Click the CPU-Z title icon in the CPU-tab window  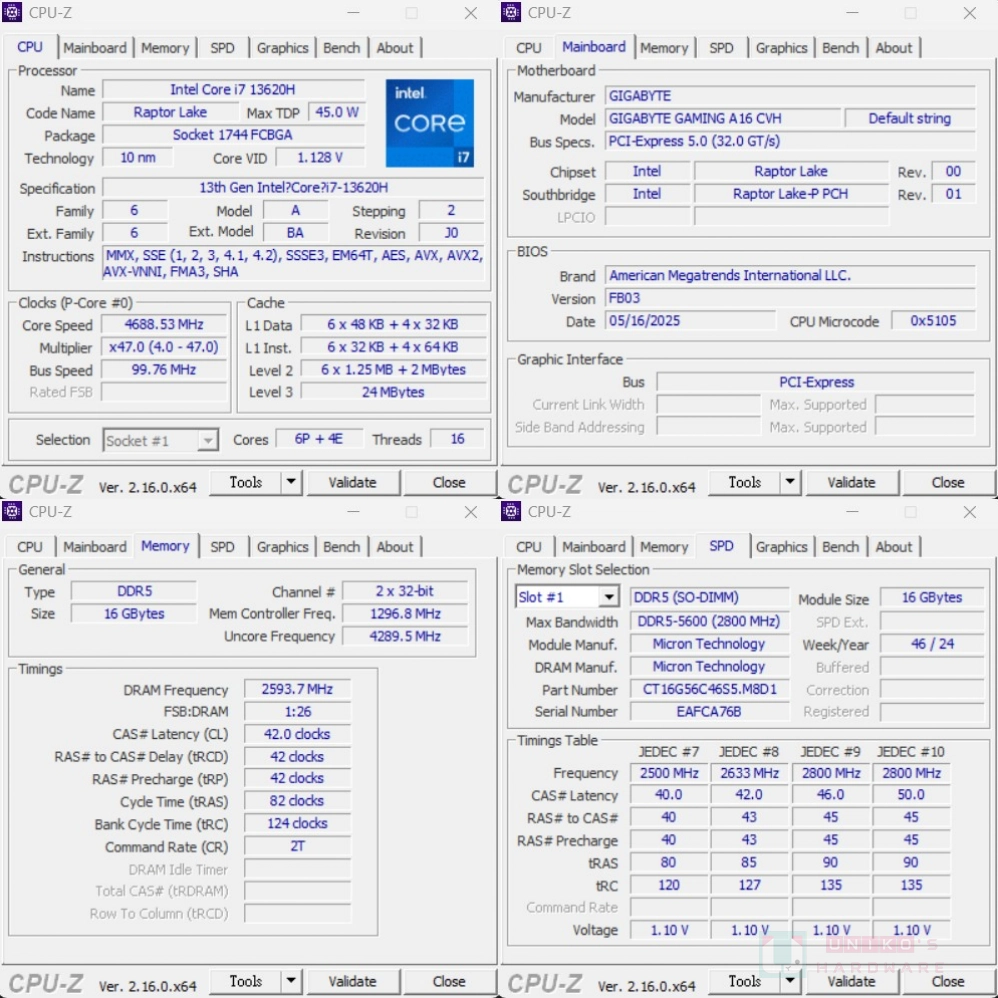pyautogui.click(x=11, y=12)
